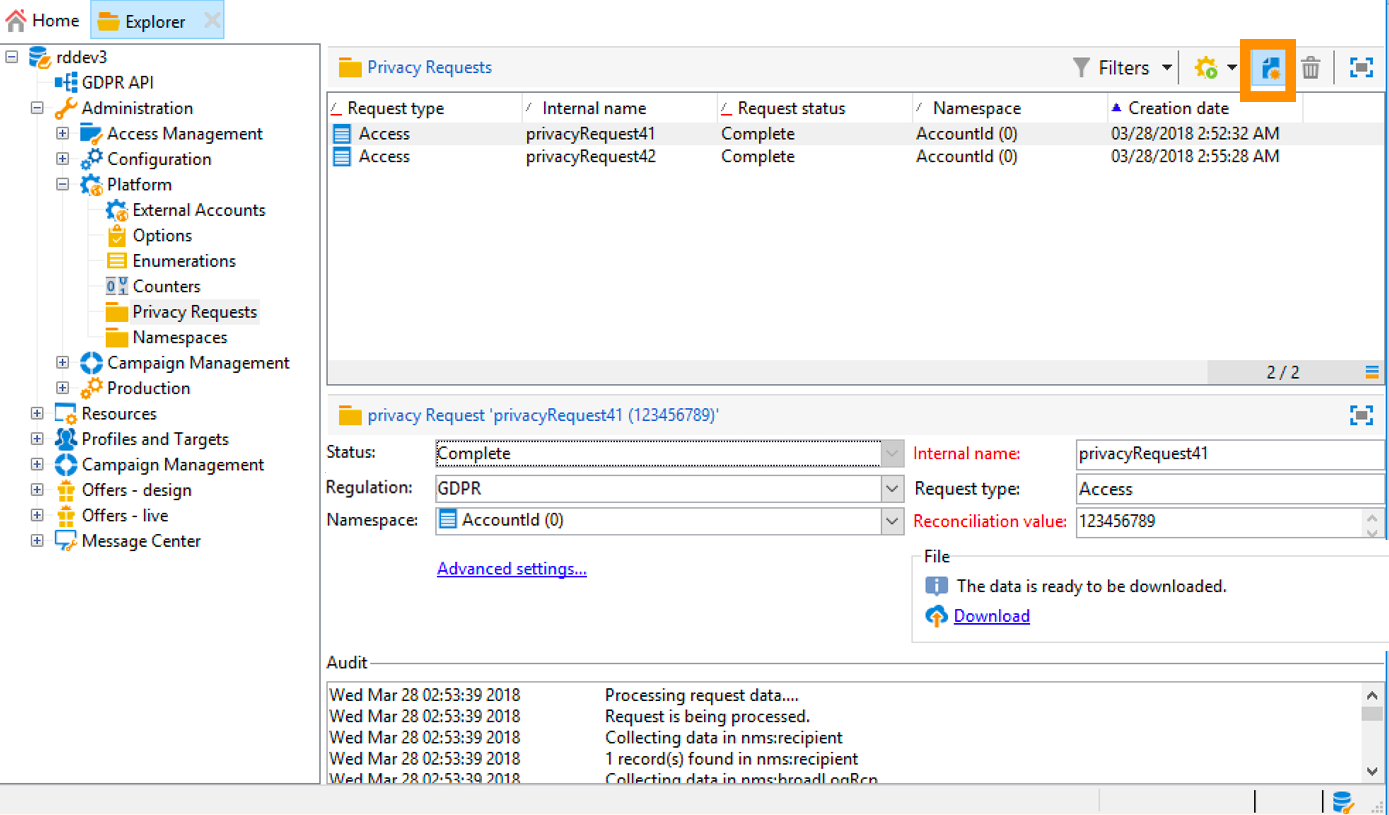
Task: Expand the Configuration node
Action: pyautogui.click(x=62, y=159)
